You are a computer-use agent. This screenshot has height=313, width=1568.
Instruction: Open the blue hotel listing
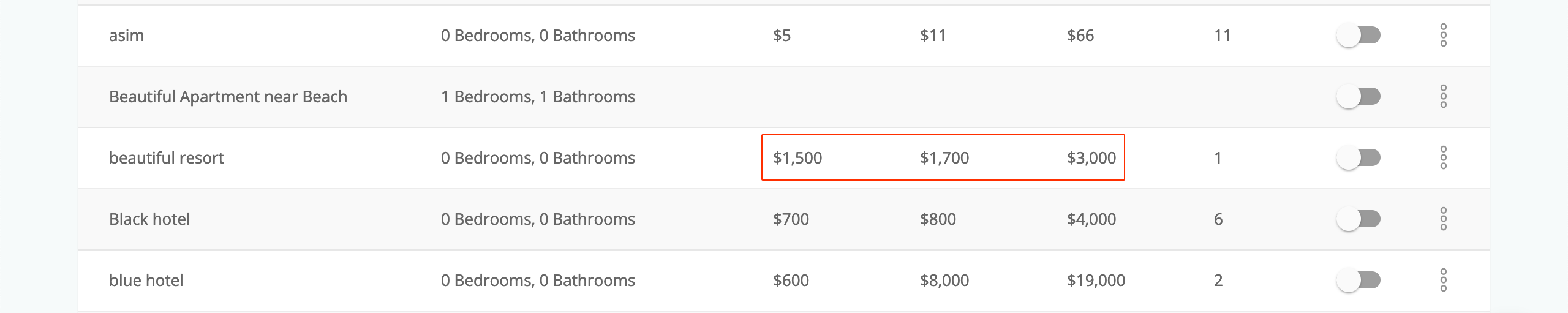(146, 281)
